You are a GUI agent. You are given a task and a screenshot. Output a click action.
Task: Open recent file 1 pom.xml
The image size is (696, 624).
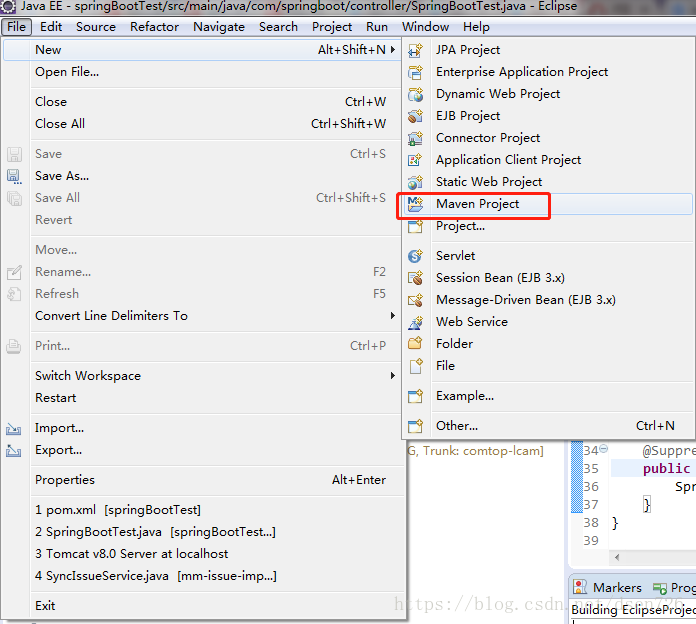point(202,510)
